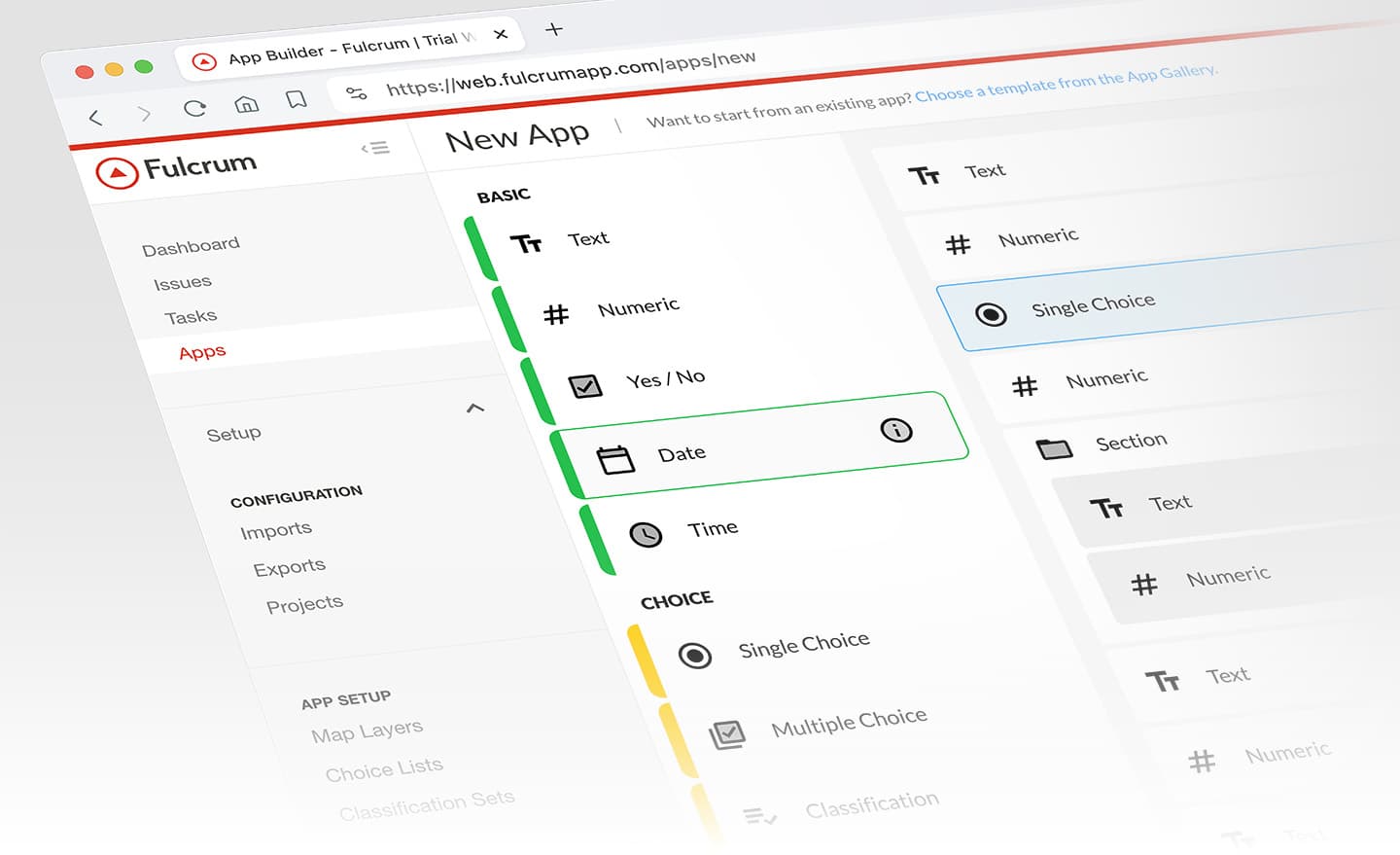
Task: Click the Setup sidebar heading
Action: (x=233, y=434)
